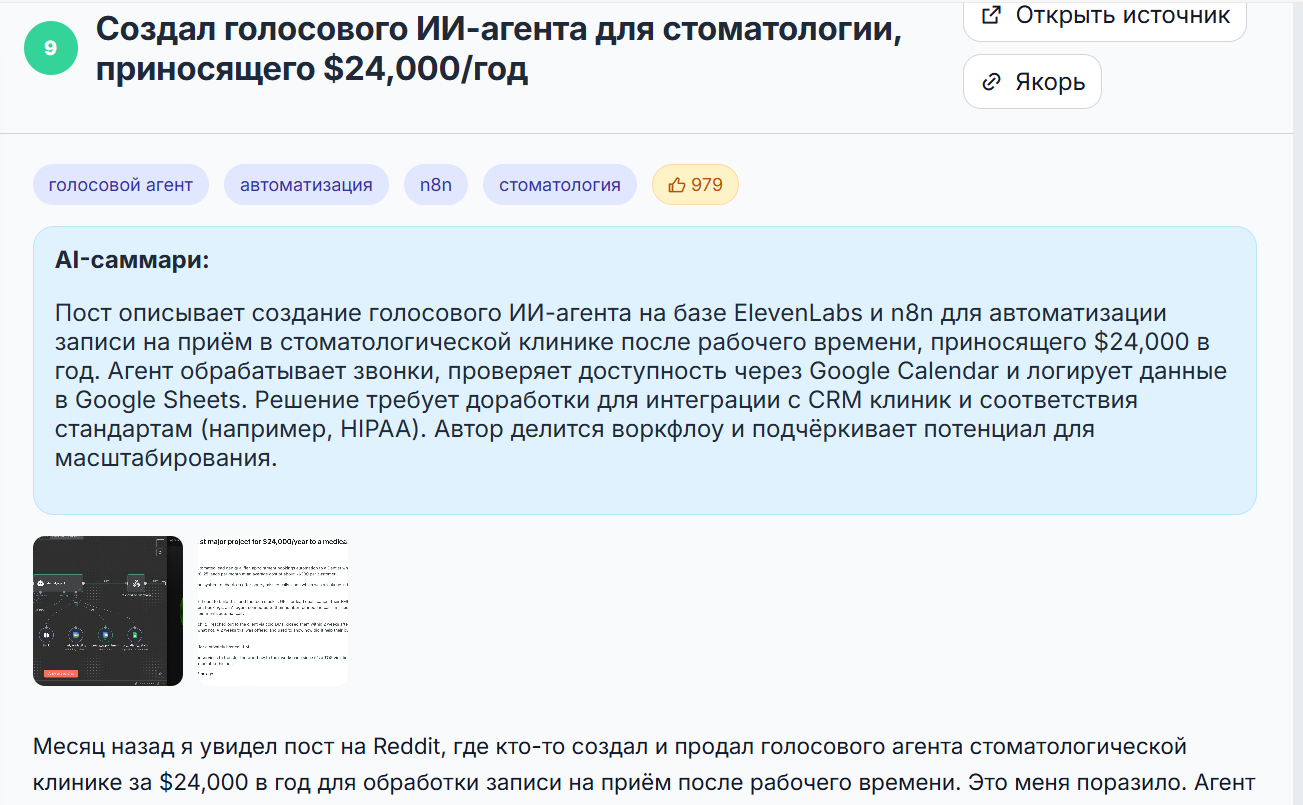Click the chain-link icon in Якорь button
Image resolution: width=1303 pixels, height=805 pixels.
click(991, 82)
